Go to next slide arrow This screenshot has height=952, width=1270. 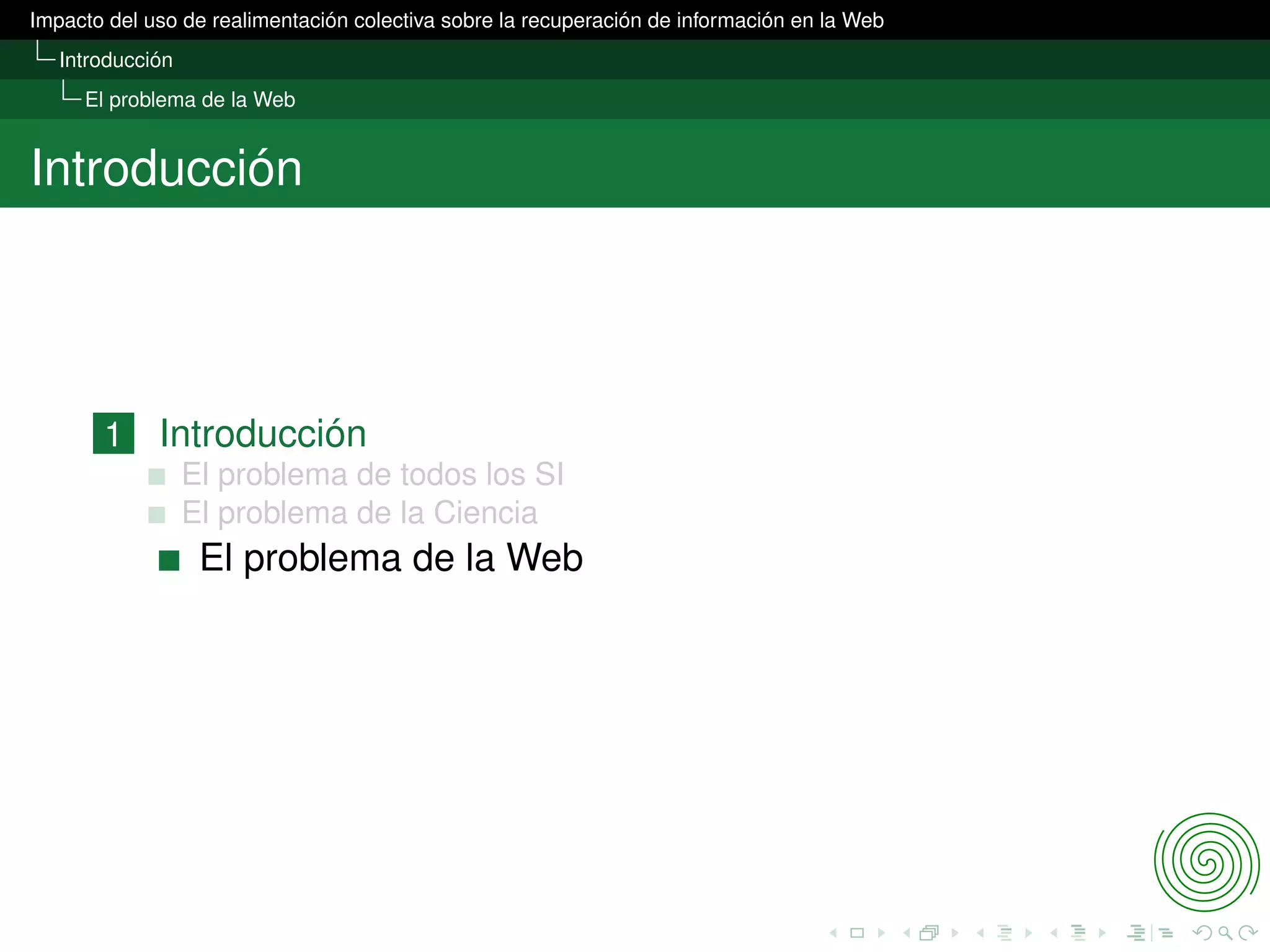(x=881, y=933)
